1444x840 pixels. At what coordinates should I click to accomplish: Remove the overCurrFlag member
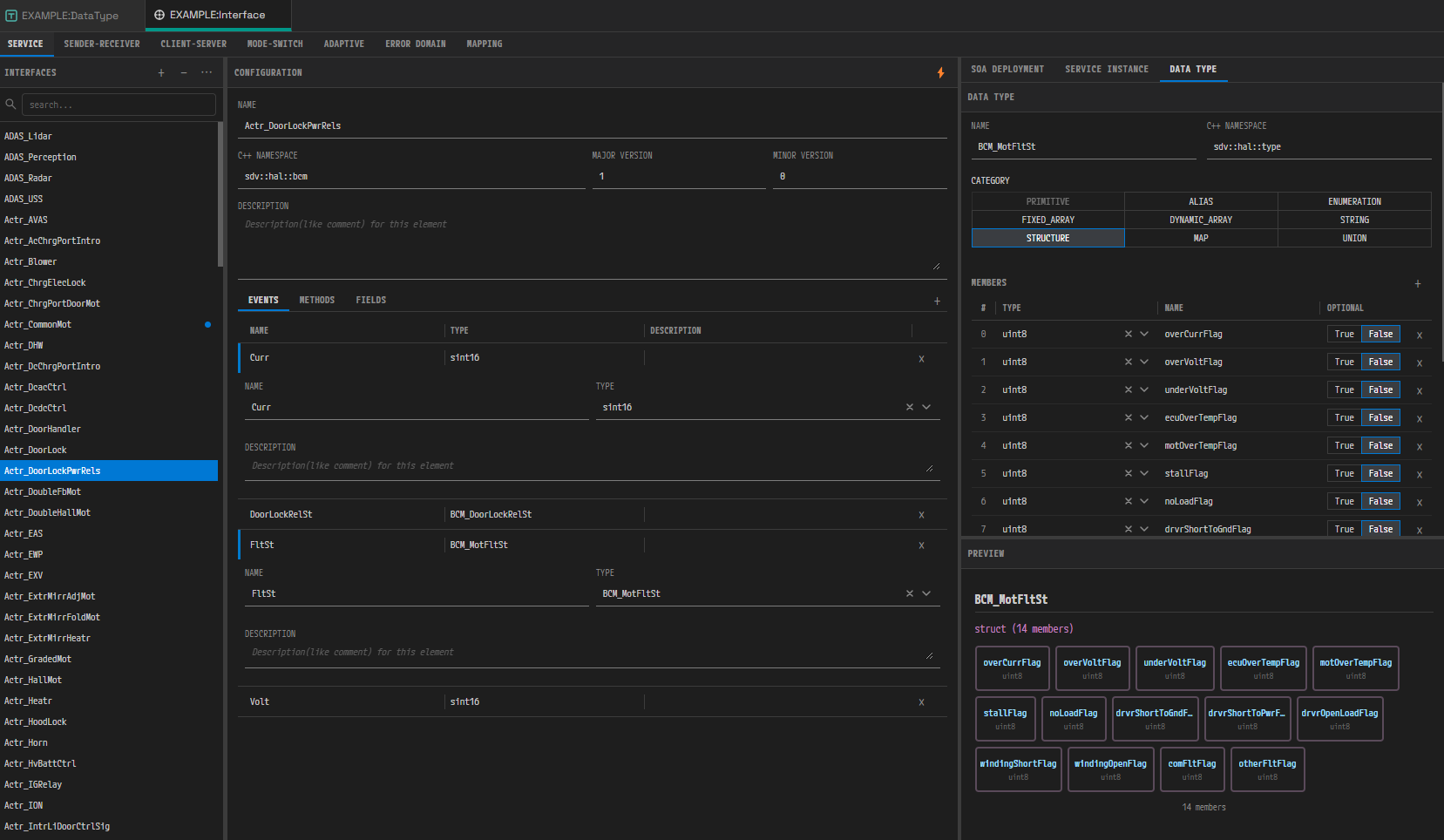[x=1420, y=335]
